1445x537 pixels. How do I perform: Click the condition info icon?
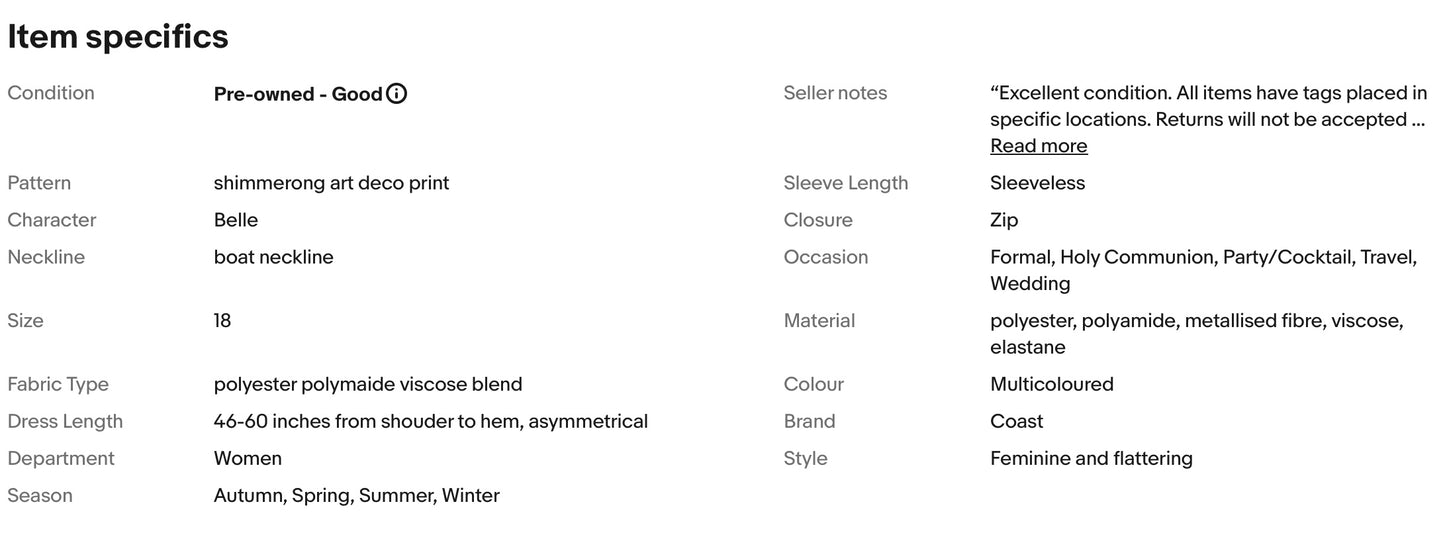(x=397, y=94)
